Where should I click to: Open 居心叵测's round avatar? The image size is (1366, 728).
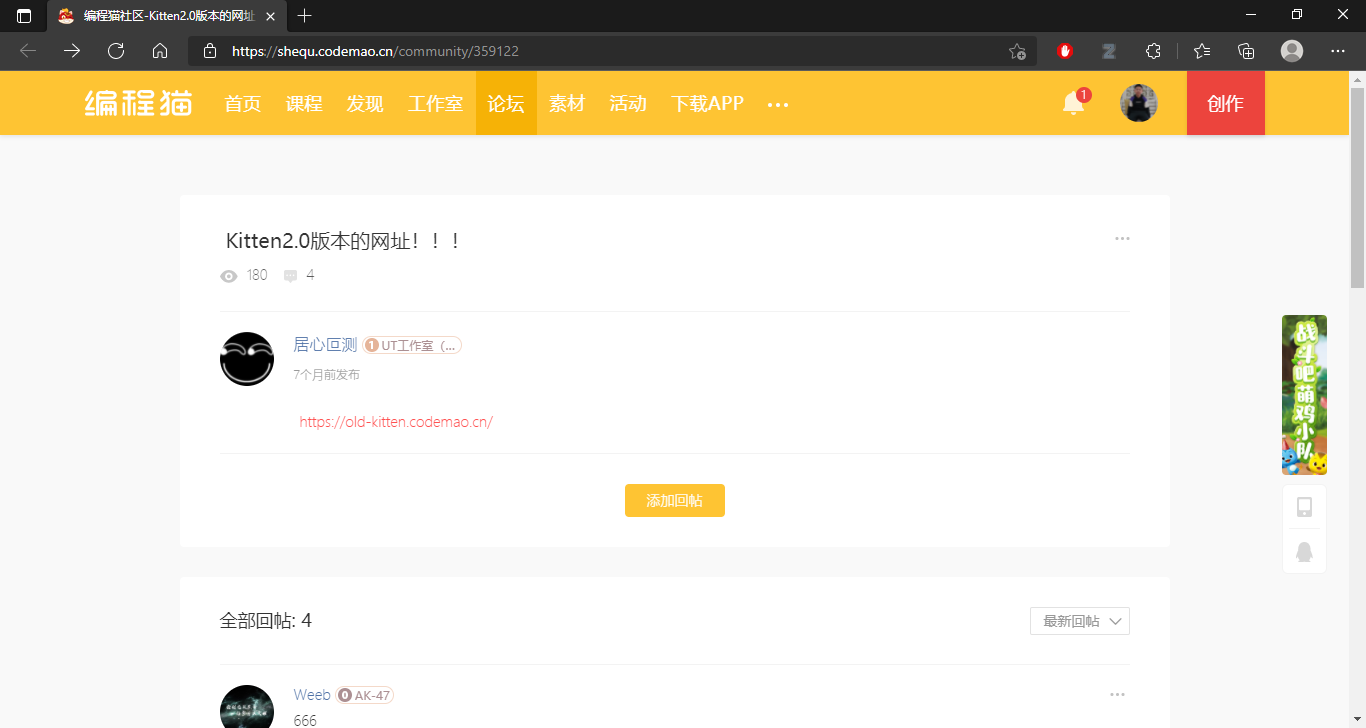point(247,359)
